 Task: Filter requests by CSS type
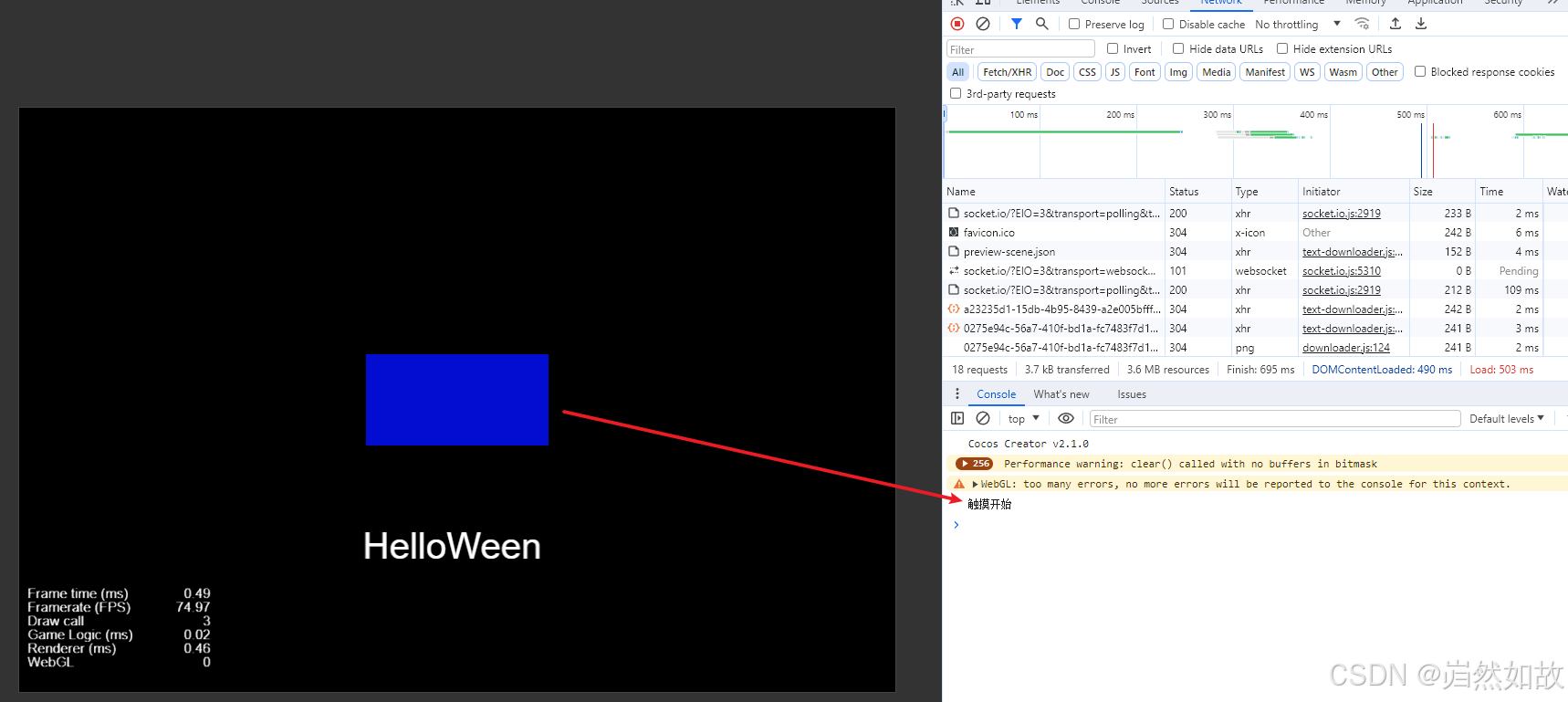[x=1087, y=72]
